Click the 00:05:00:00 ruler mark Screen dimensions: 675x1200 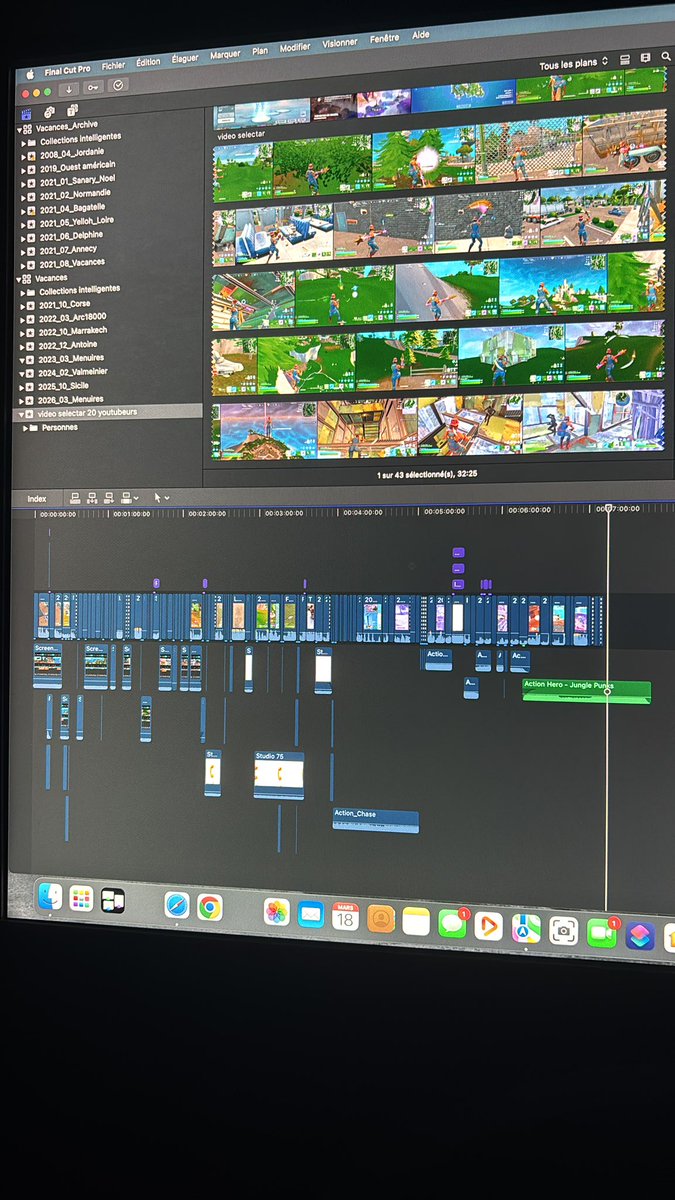444,511
